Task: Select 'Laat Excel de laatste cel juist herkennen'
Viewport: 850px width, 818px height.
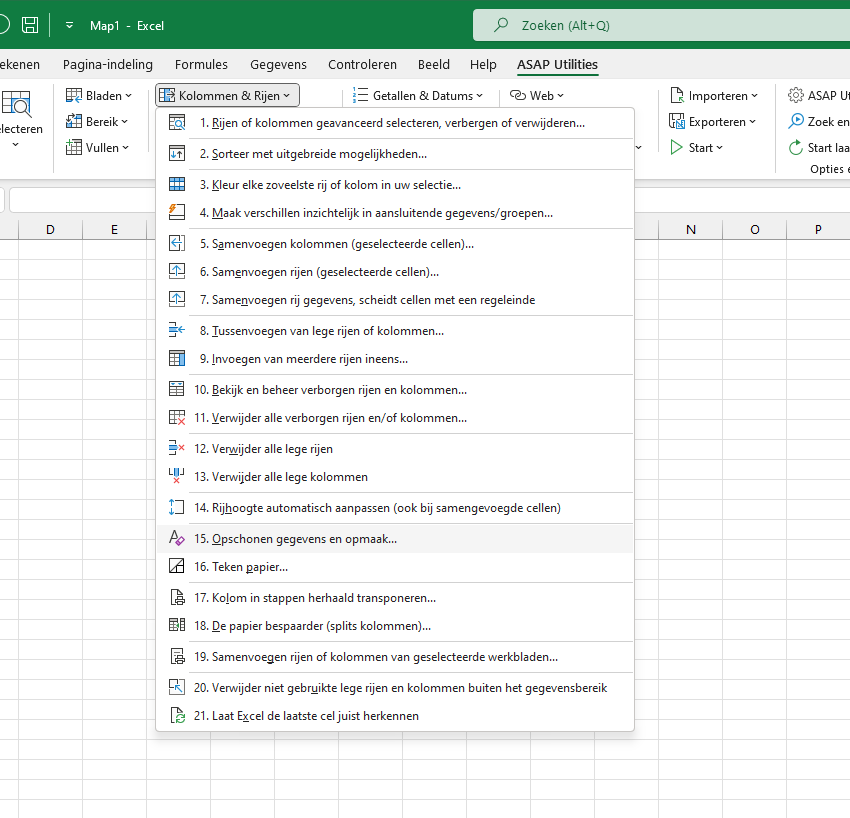Action: (x=315, y=716)
